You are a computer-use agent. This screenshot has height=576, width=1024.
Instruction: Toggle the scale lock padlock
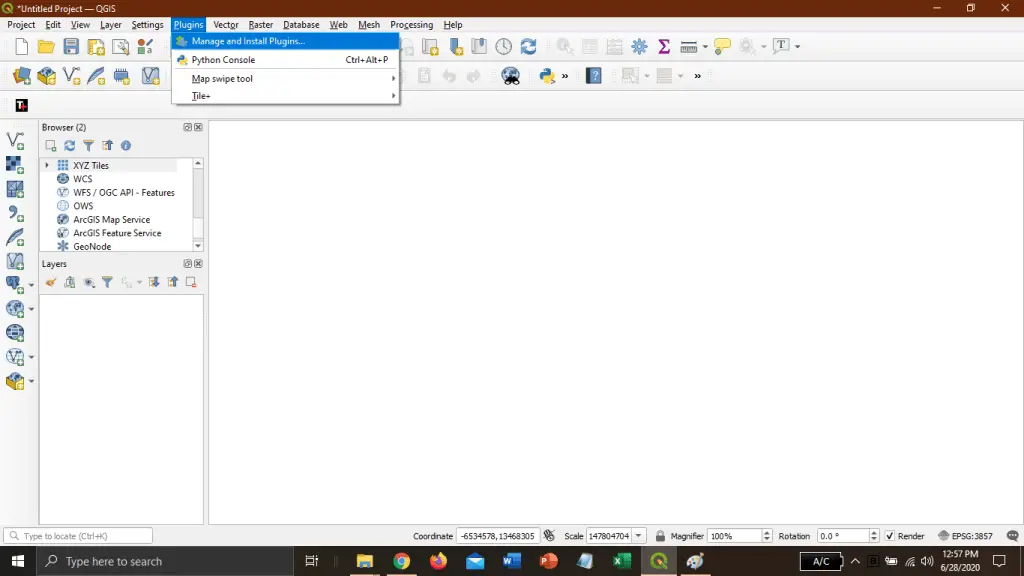[660, 536]
